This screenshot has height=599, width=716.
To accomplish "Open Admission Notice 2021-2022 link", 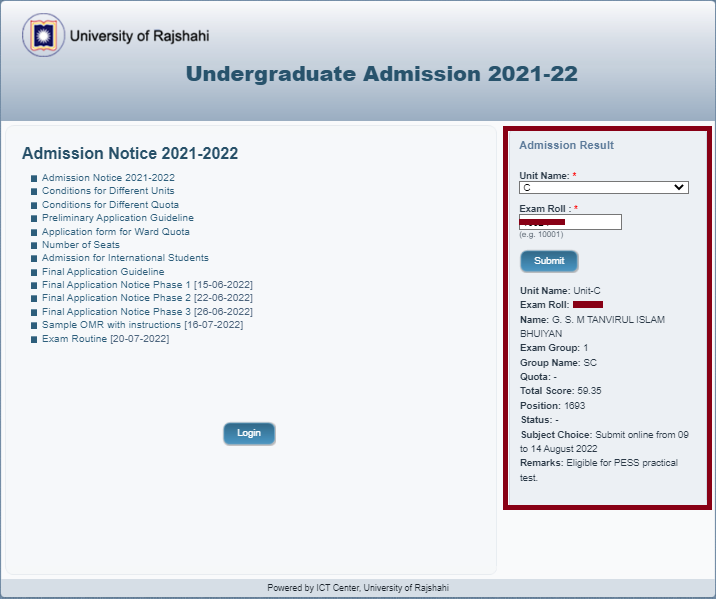I will coord(108,178).
